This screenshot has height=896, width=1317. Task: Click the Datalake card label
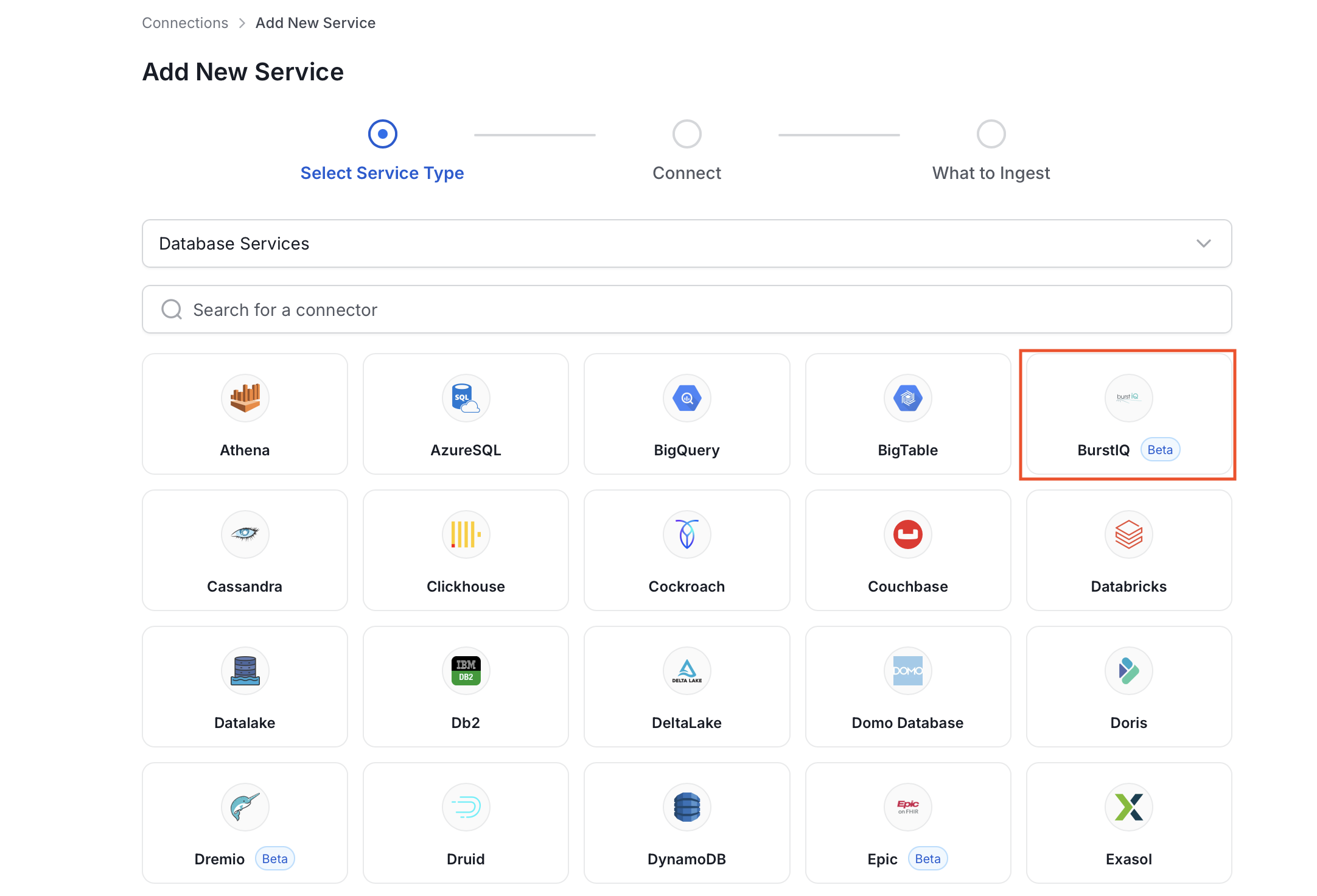245,723
